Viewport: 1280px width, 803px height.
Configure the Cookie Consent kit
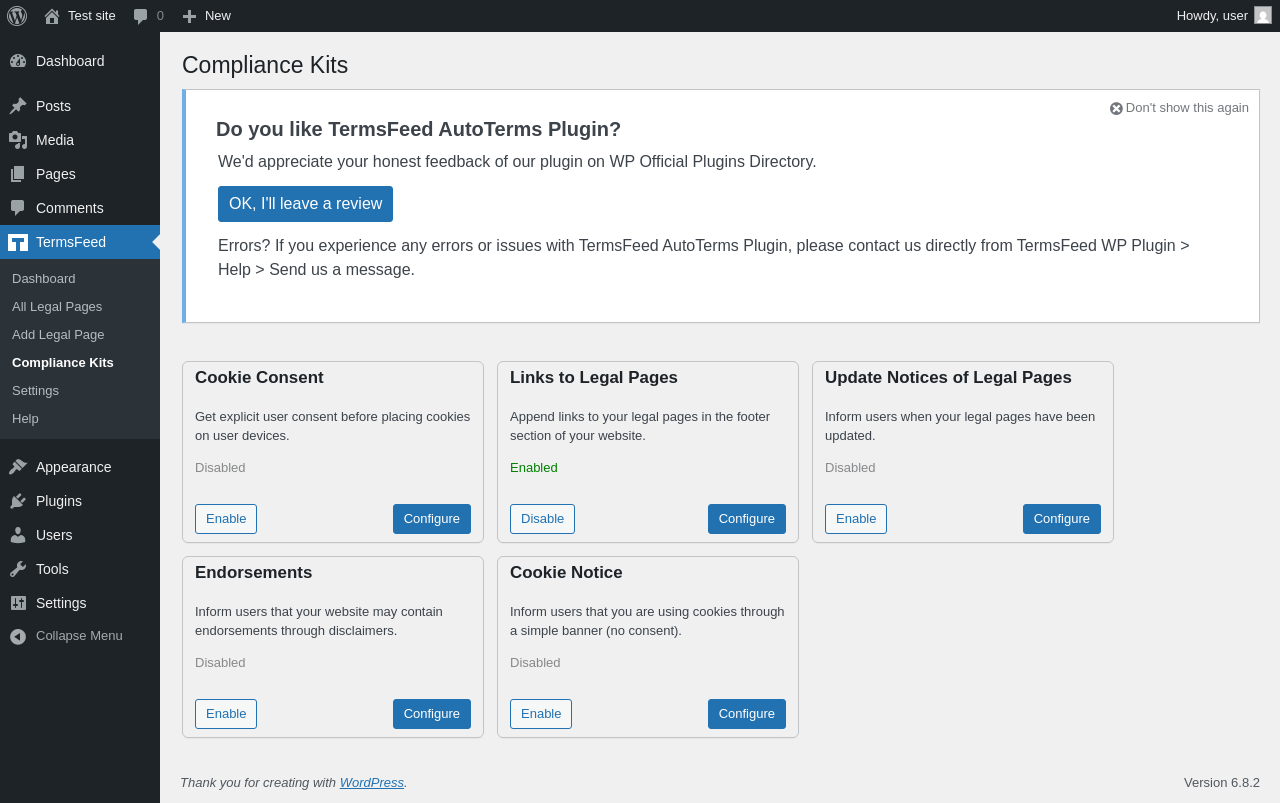pos(432,519)
